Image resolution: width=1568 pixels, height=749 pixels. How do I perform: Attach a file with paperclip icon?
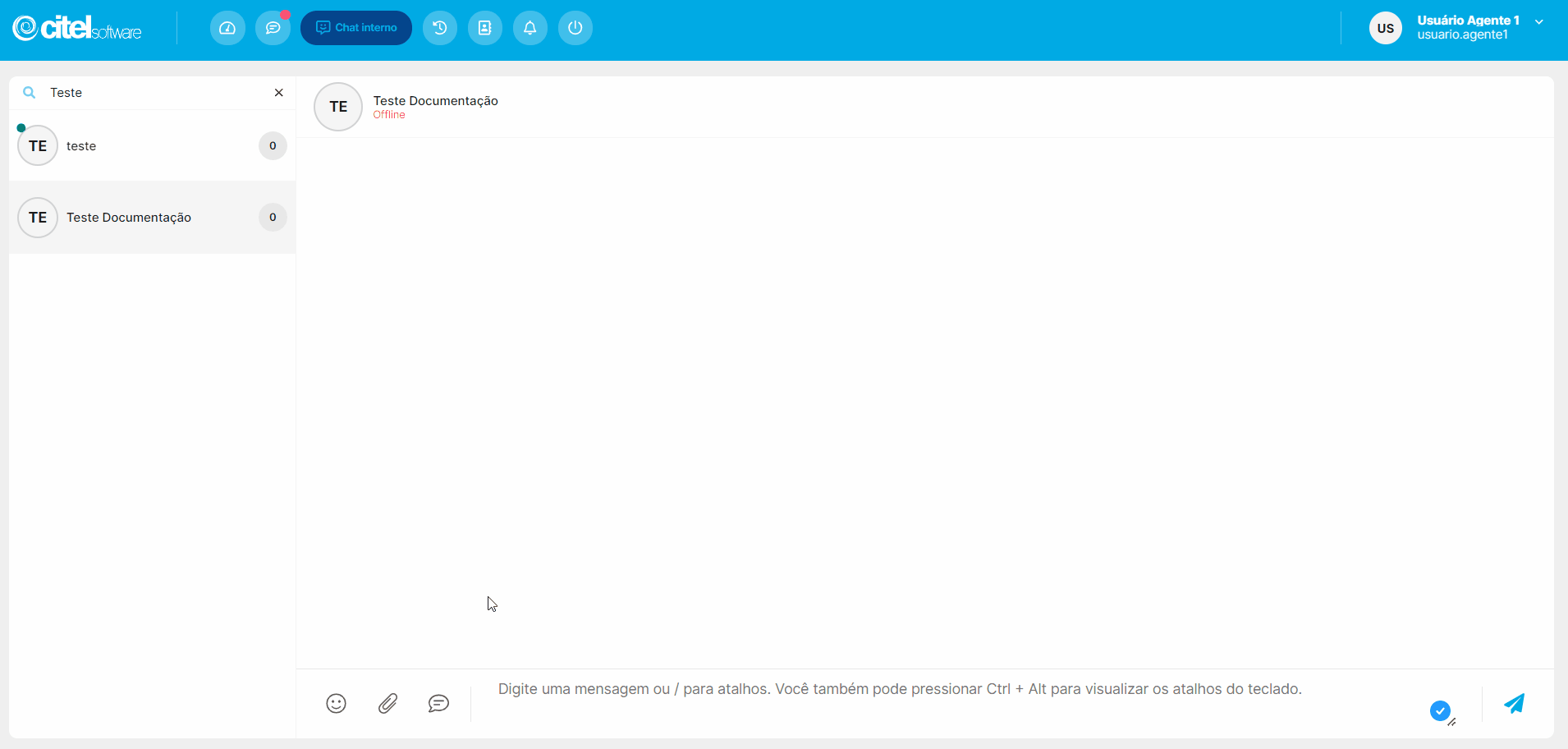click(x=388, y=704)
